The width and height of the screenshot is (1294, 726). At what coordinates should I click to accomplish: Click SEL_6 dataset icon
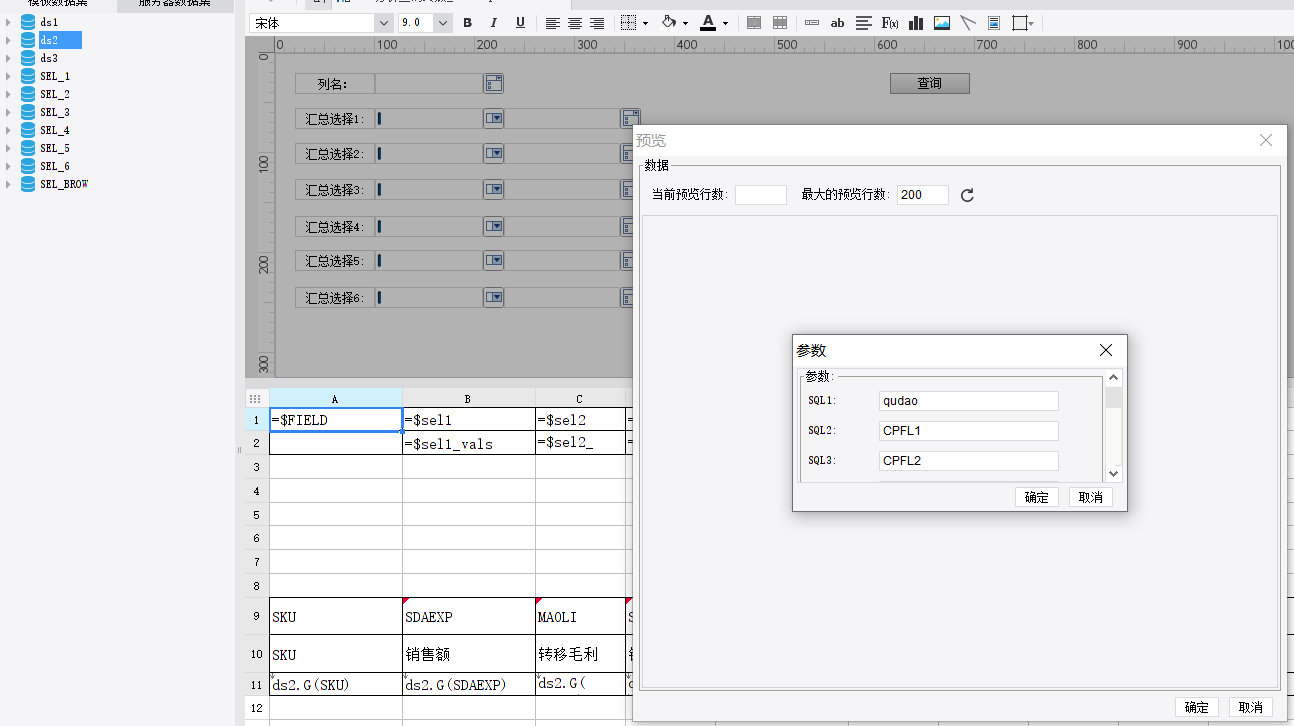click(28, 166)
